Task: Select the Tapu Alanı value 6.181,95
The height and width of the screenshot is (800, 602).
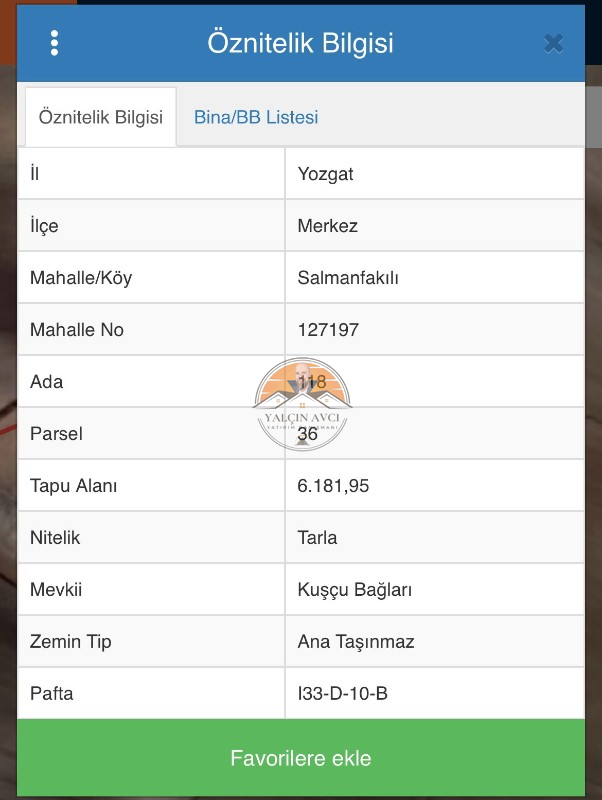Action: pyautogui.click(x=333, y=486)
